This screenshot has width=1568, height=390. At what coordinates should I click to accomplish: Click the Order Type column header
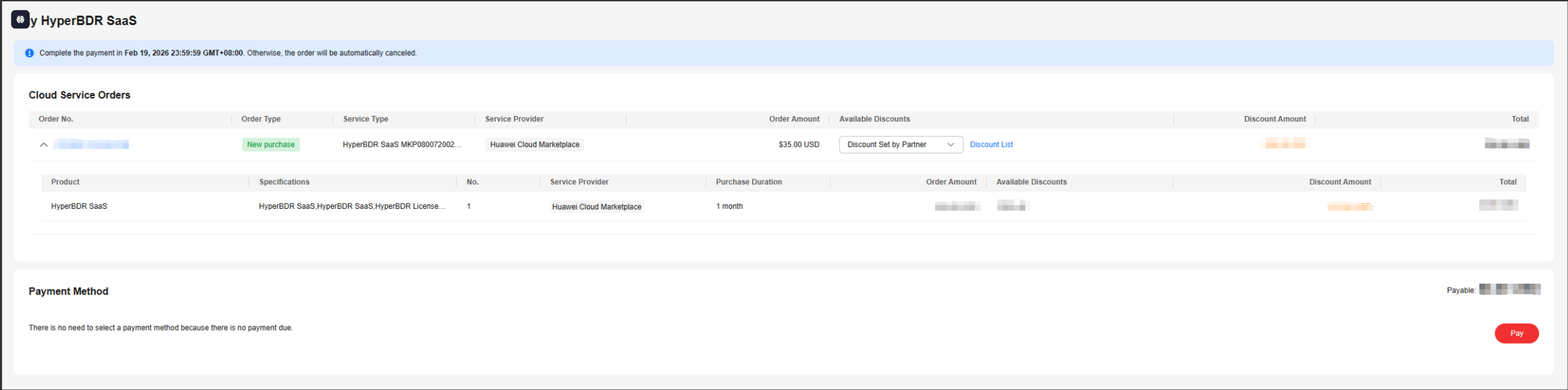point(261,119)
